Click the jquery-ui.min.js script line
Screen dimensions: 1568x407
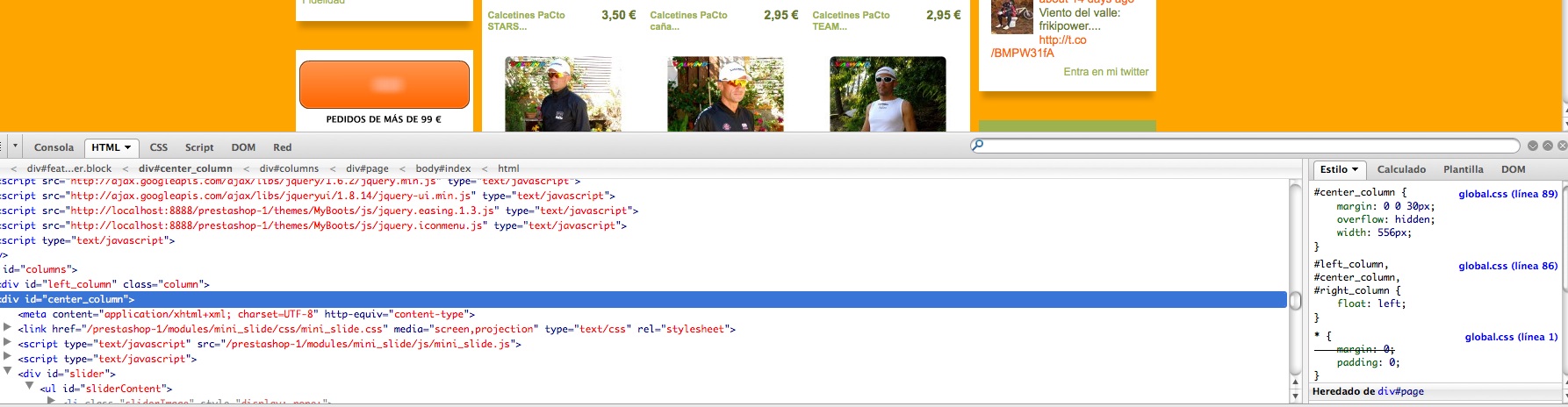[x=307, y=196]
